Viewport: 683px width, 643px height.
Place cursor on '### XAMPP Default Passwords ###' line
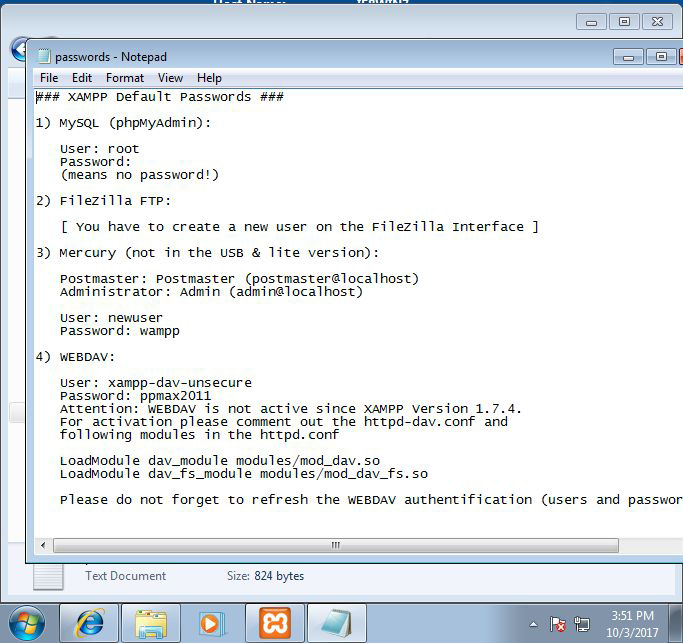159,97
